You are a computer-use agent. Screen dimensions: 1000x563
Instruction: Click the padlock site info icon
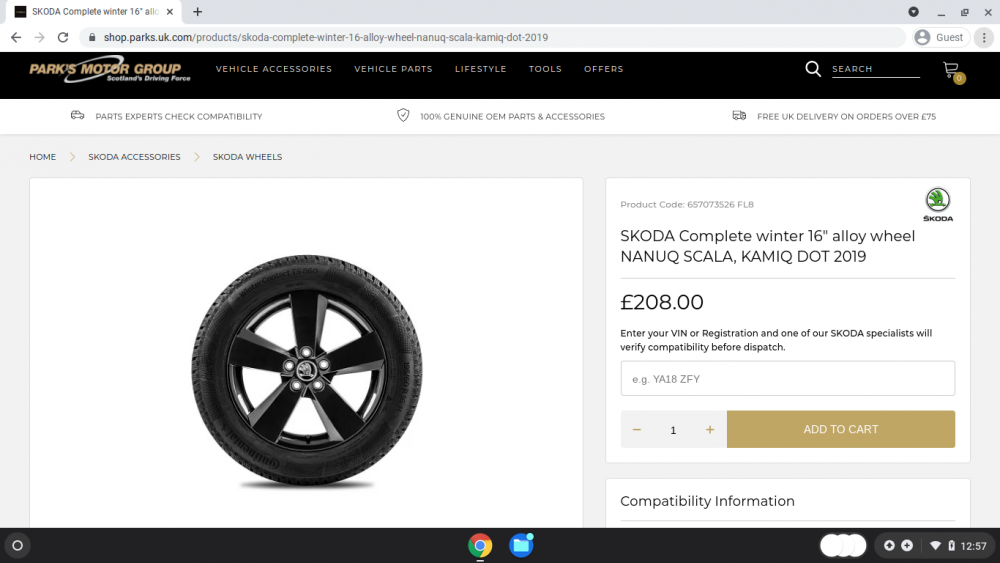[x=92, y=38]
